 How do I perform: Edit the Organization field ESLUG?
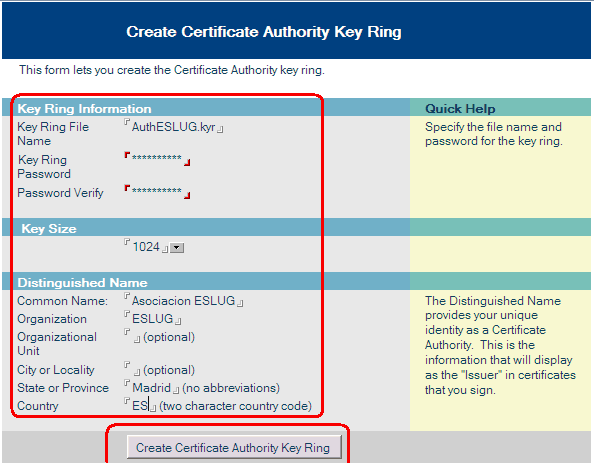coord(153,319)
